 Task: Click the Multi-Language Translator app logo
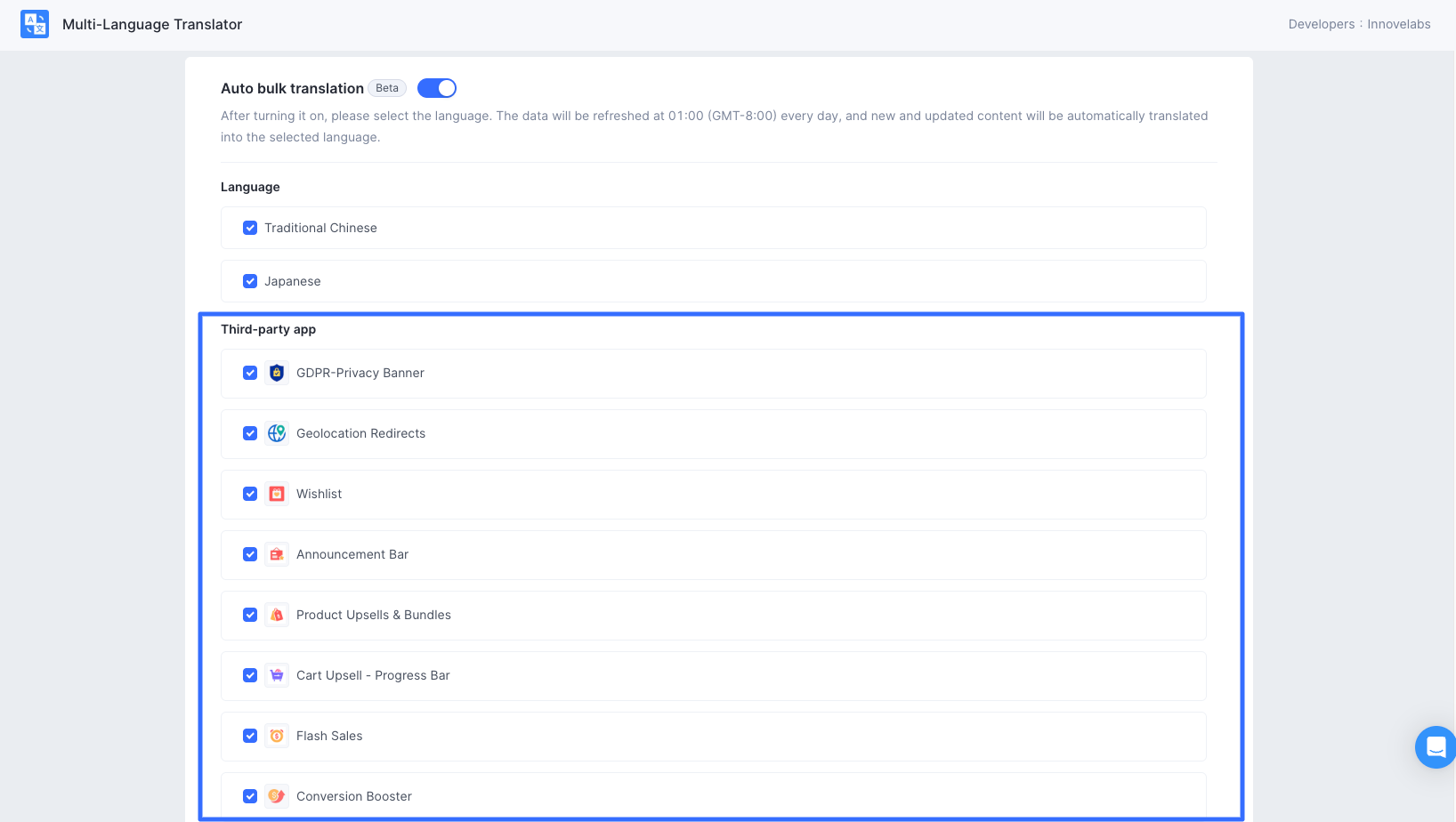tap(35, 24)
